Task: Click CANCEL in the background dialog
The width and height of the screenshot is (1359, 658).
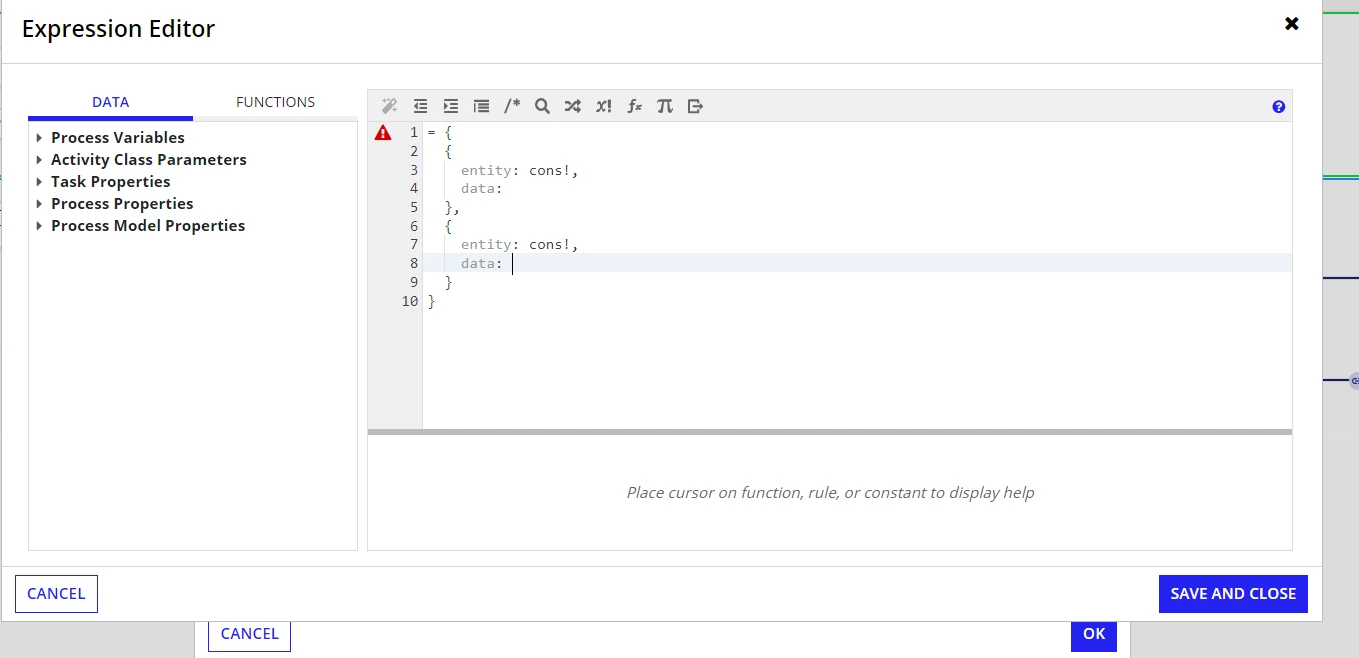Action: click(x=249, y=634)
